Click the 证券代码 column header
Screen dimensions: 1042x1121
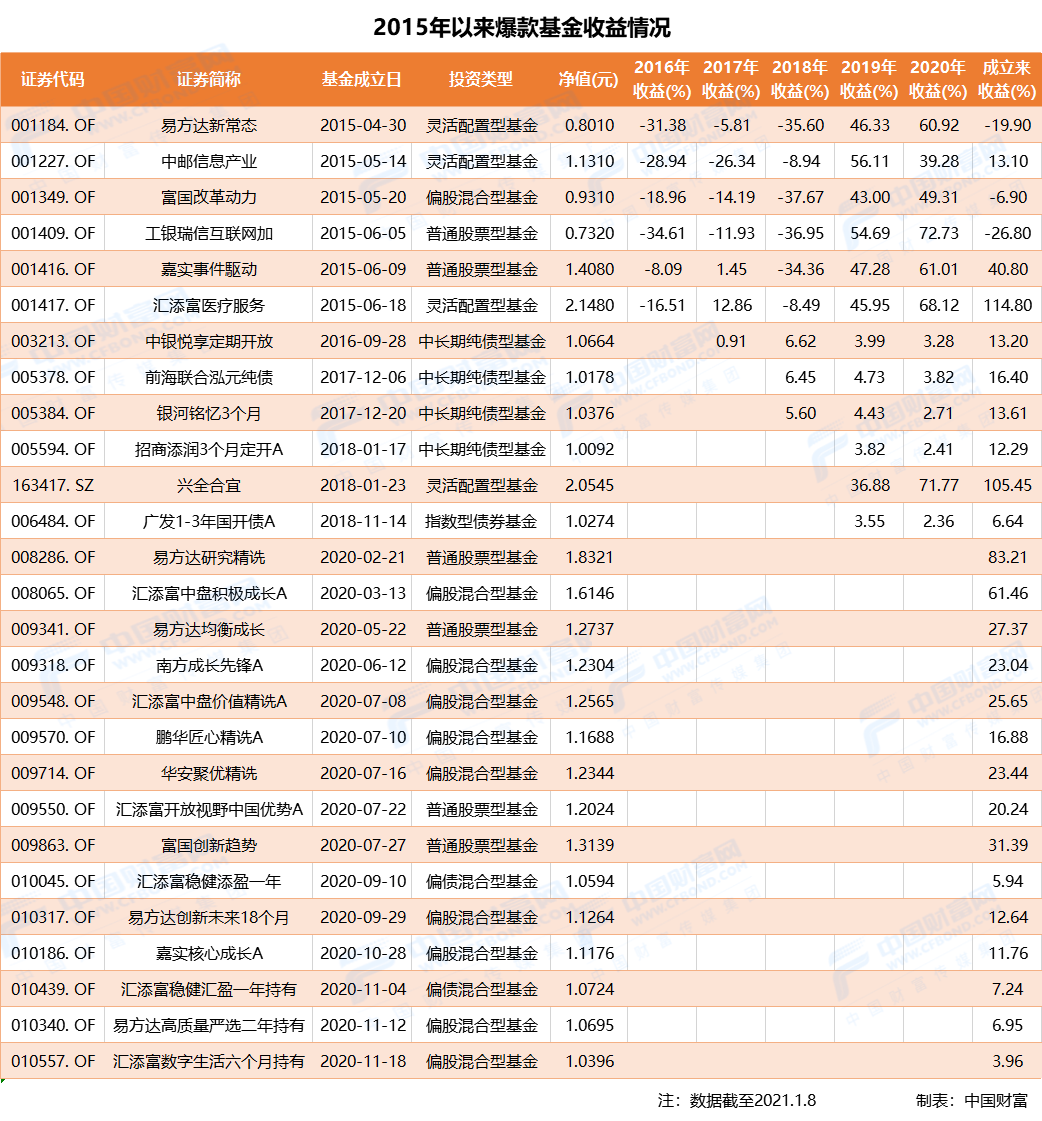click(52, 79)
